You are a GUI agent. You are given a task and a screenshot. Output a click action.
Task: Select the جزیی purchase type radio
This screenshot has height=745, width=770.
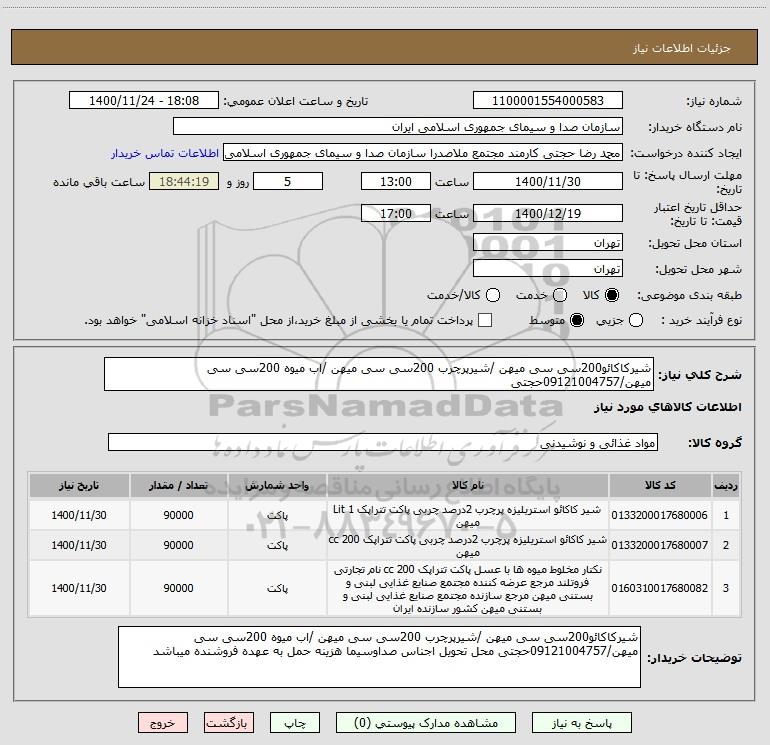click(x=636, y=320)
